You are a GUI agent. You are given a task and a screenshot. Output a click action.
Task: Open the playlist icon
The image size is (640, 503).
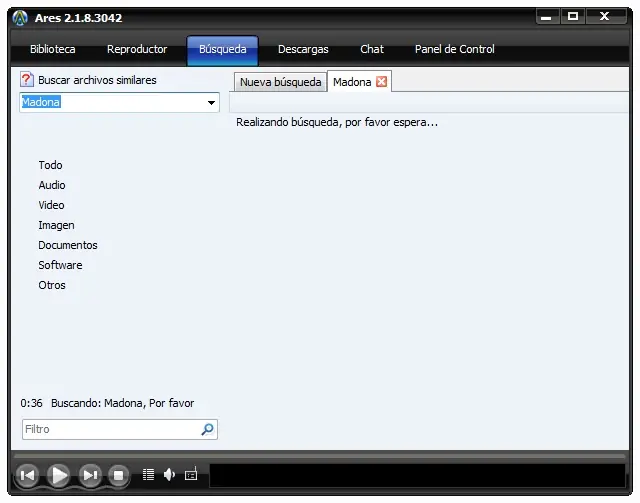(148, 474)
